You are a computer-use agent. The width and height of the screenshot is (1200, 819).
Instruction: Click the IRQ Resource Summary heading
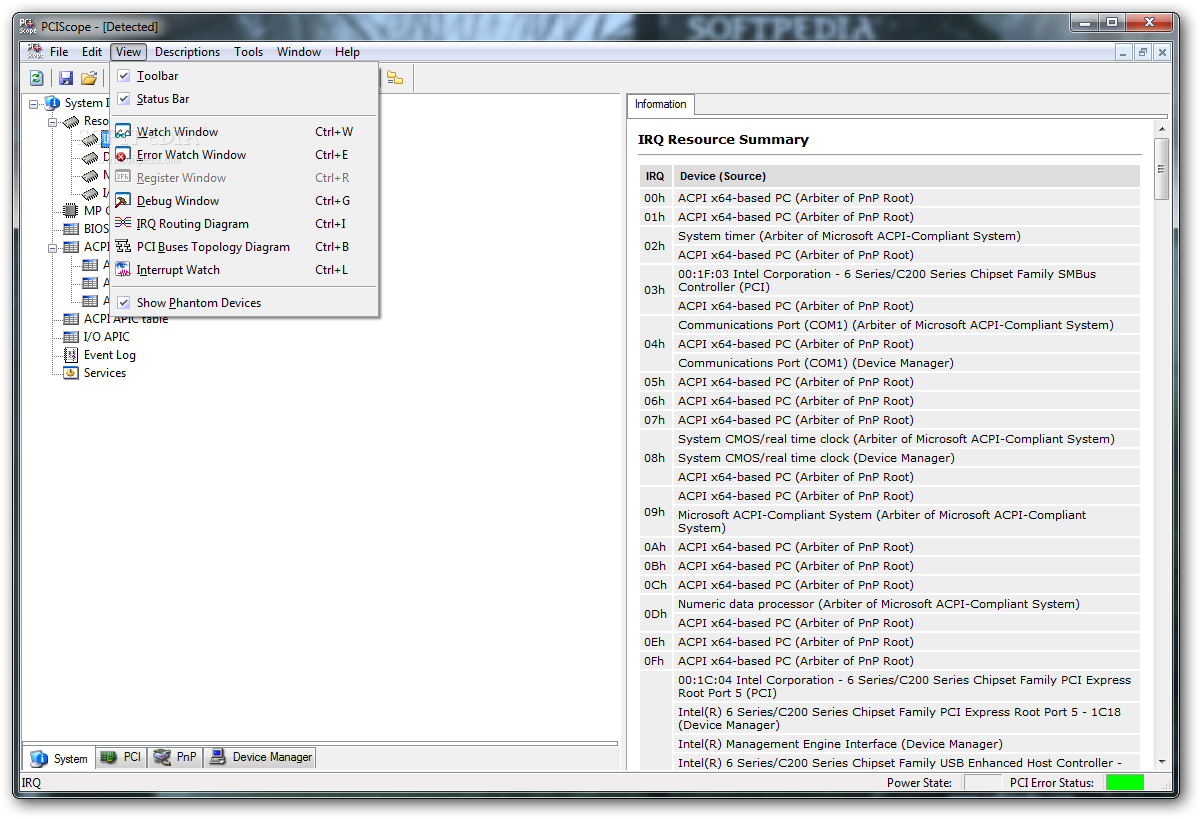724,140
